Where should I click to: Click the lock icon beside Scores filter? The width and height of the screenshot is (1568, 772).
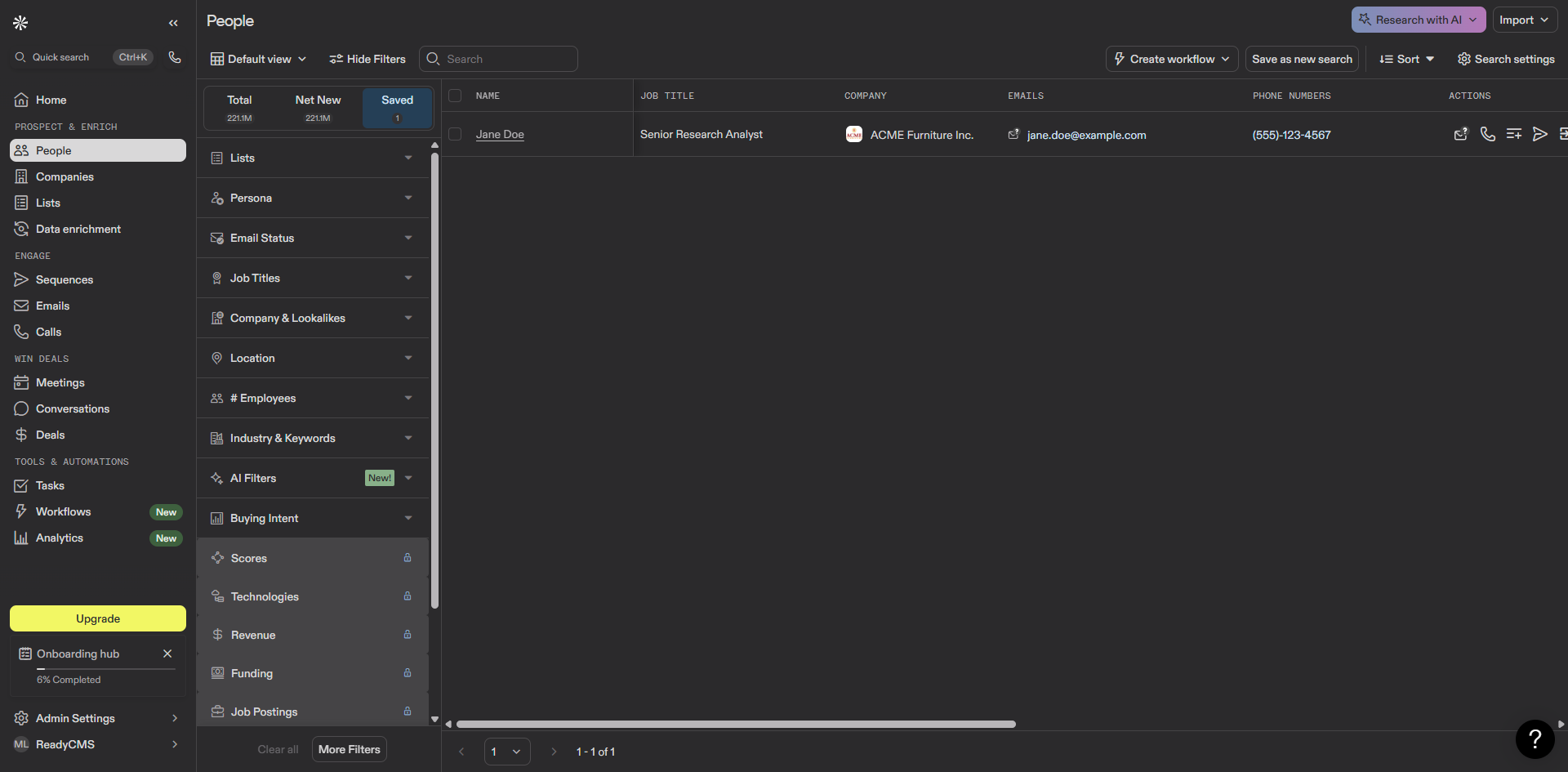408,558
